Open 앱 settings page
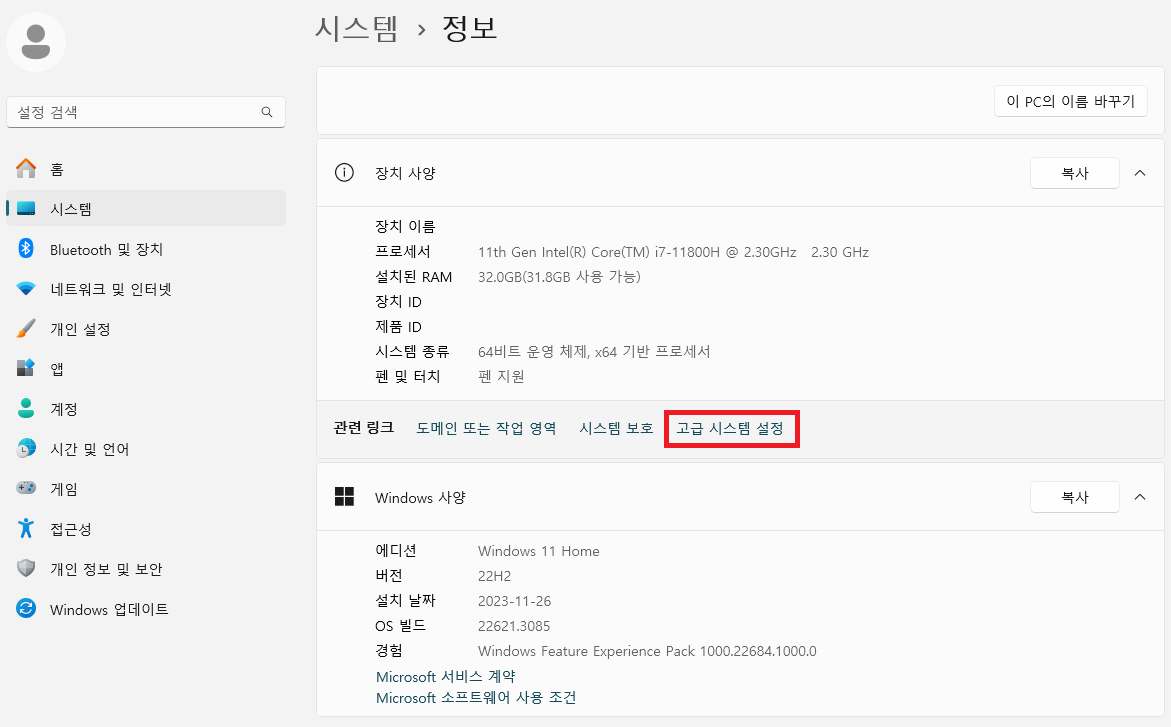The height and width of the screenshot is (727, 1171). (x=146, y=368)
